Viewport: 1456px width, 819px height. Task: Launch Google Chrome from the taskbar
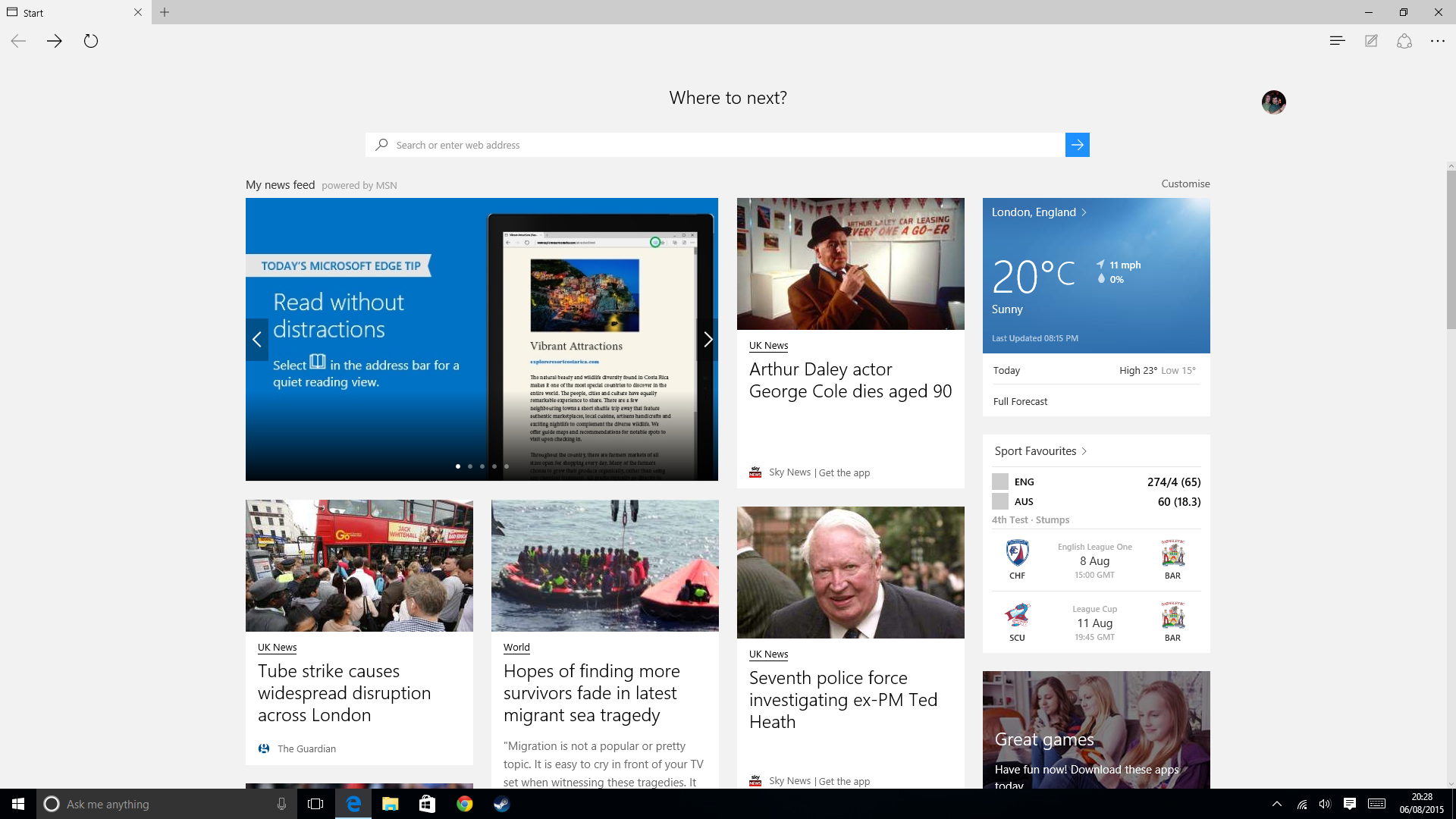click(x=464, y=804)
